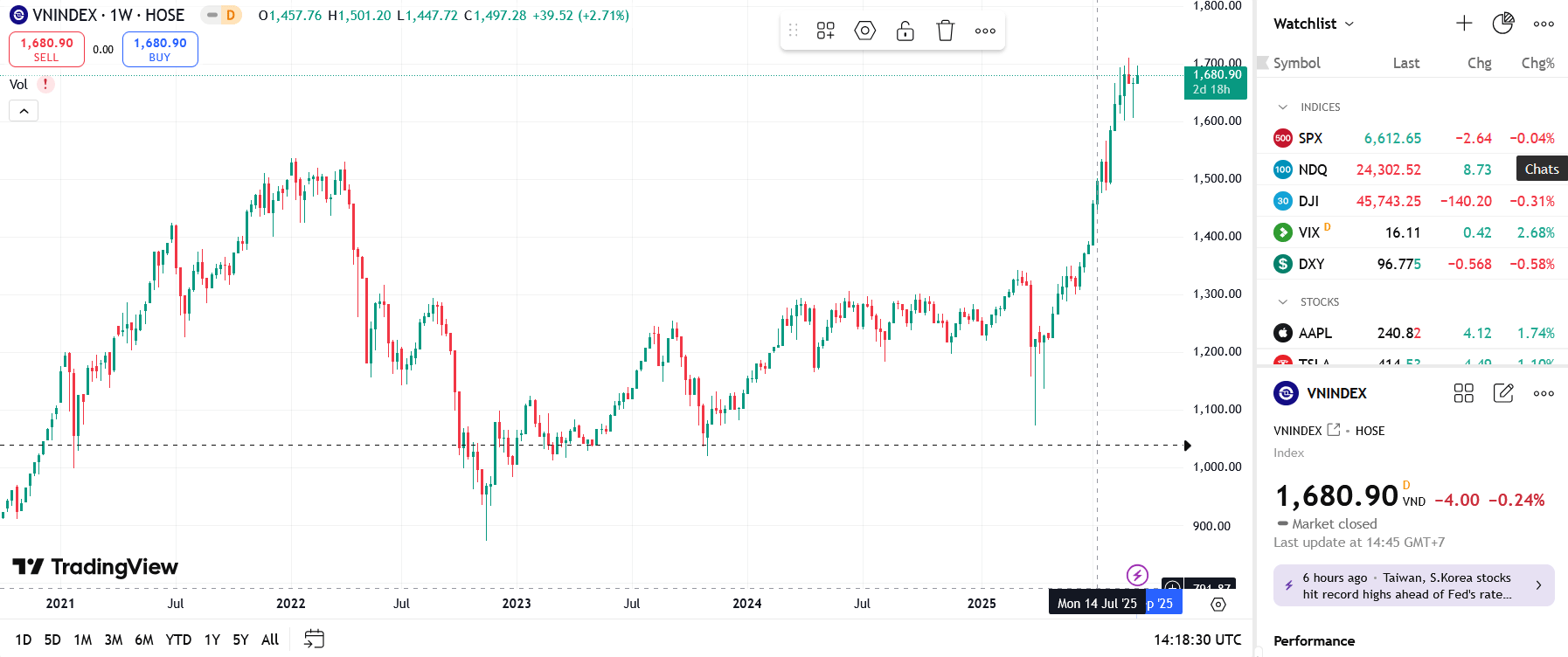Open the watchlist pie chart icon
The width and height of the screenshot is (1568, 657).
click(x=1503, y=24)
